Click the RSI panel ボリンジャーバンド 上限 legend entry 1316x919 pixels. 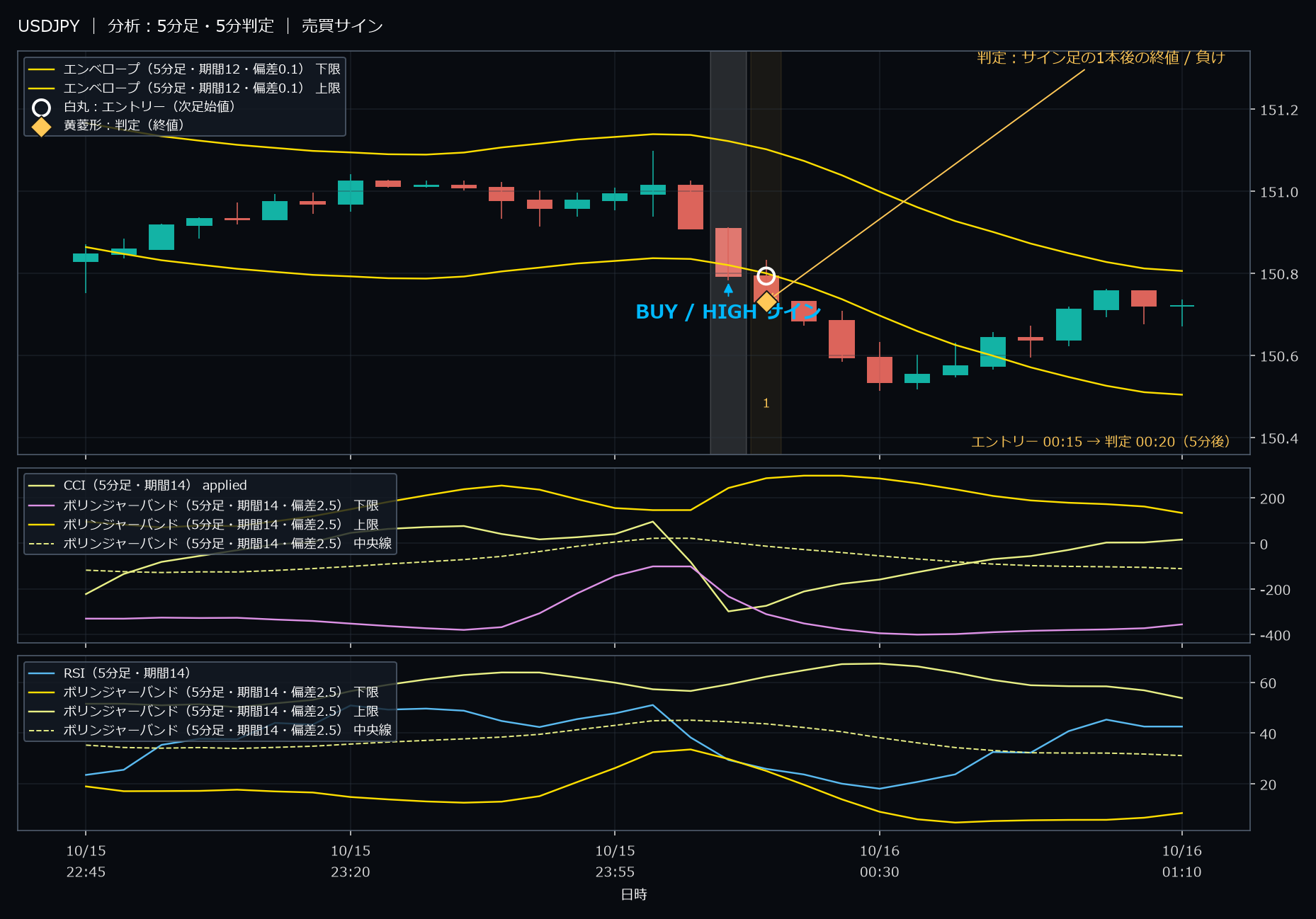coord(203,711)
